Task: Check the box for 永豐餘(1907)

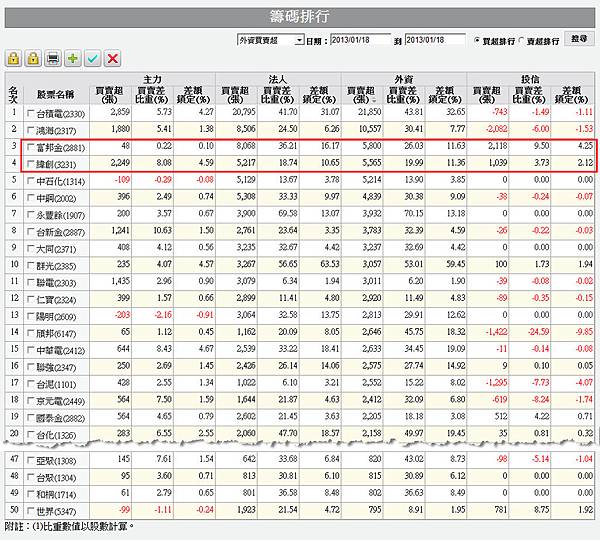Action: pos(31,215)
